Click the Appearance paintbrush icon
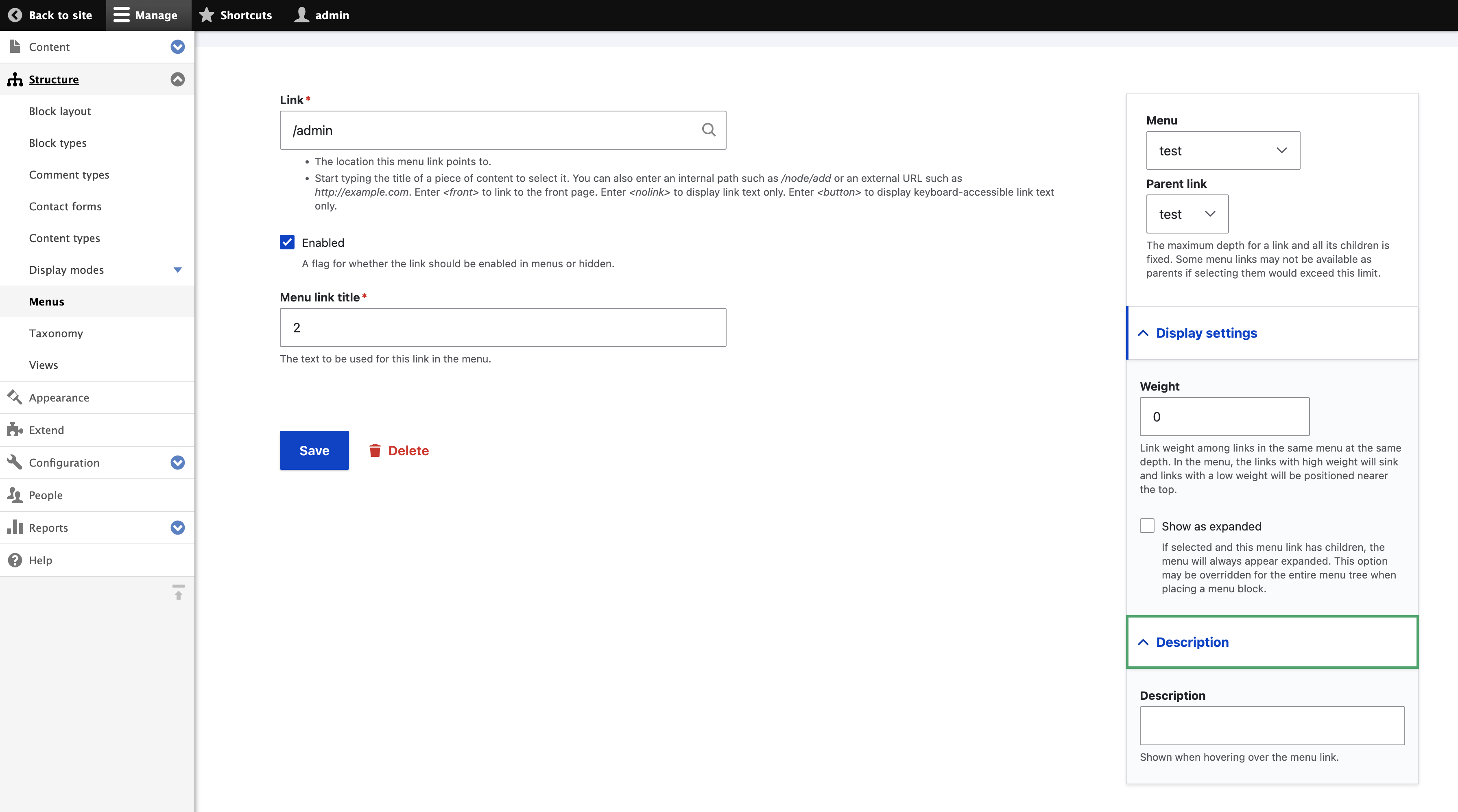 tap(15, 397)
